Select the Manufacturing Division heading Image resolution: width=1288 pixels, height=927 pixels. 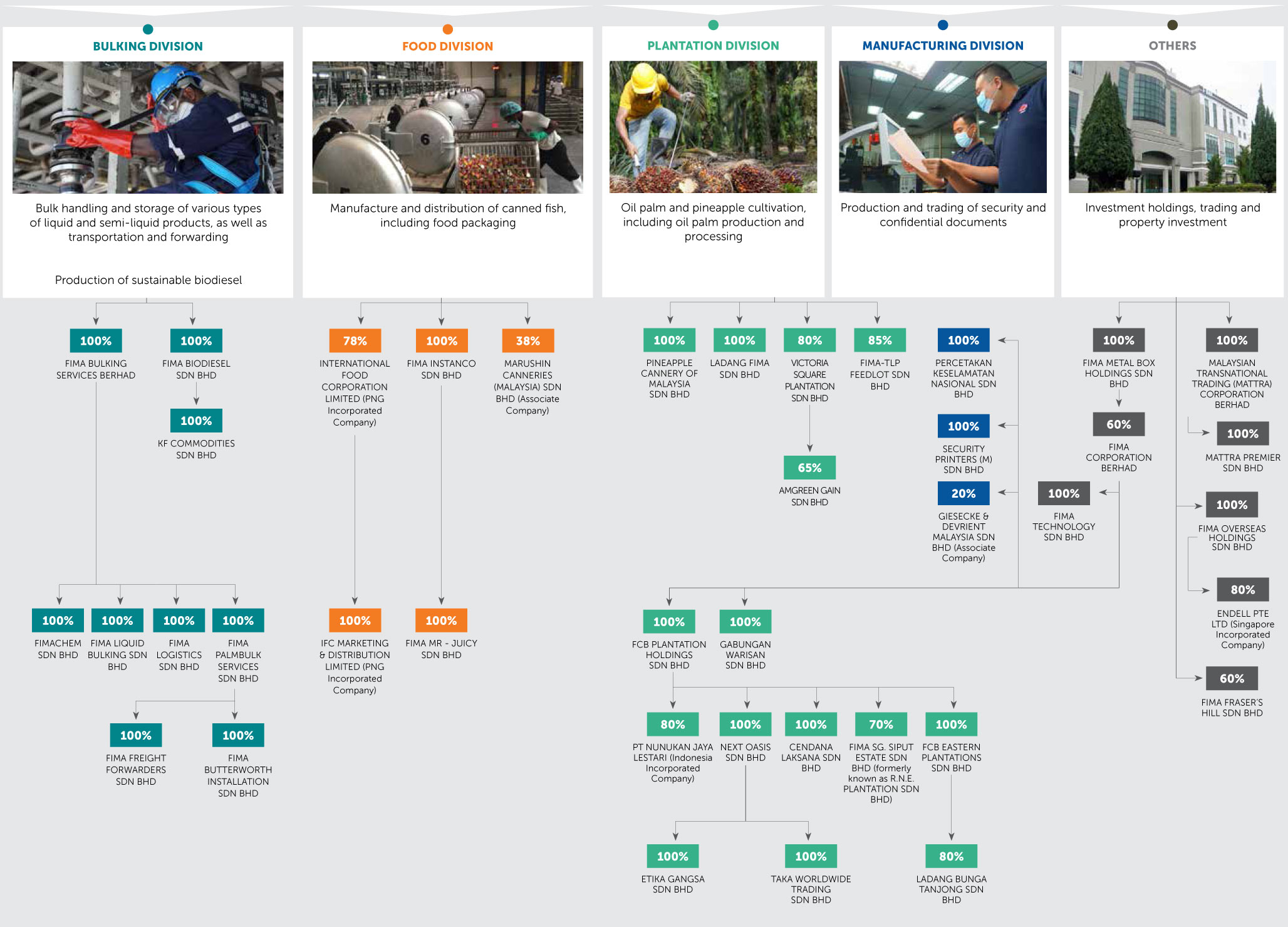pos(942,46)
